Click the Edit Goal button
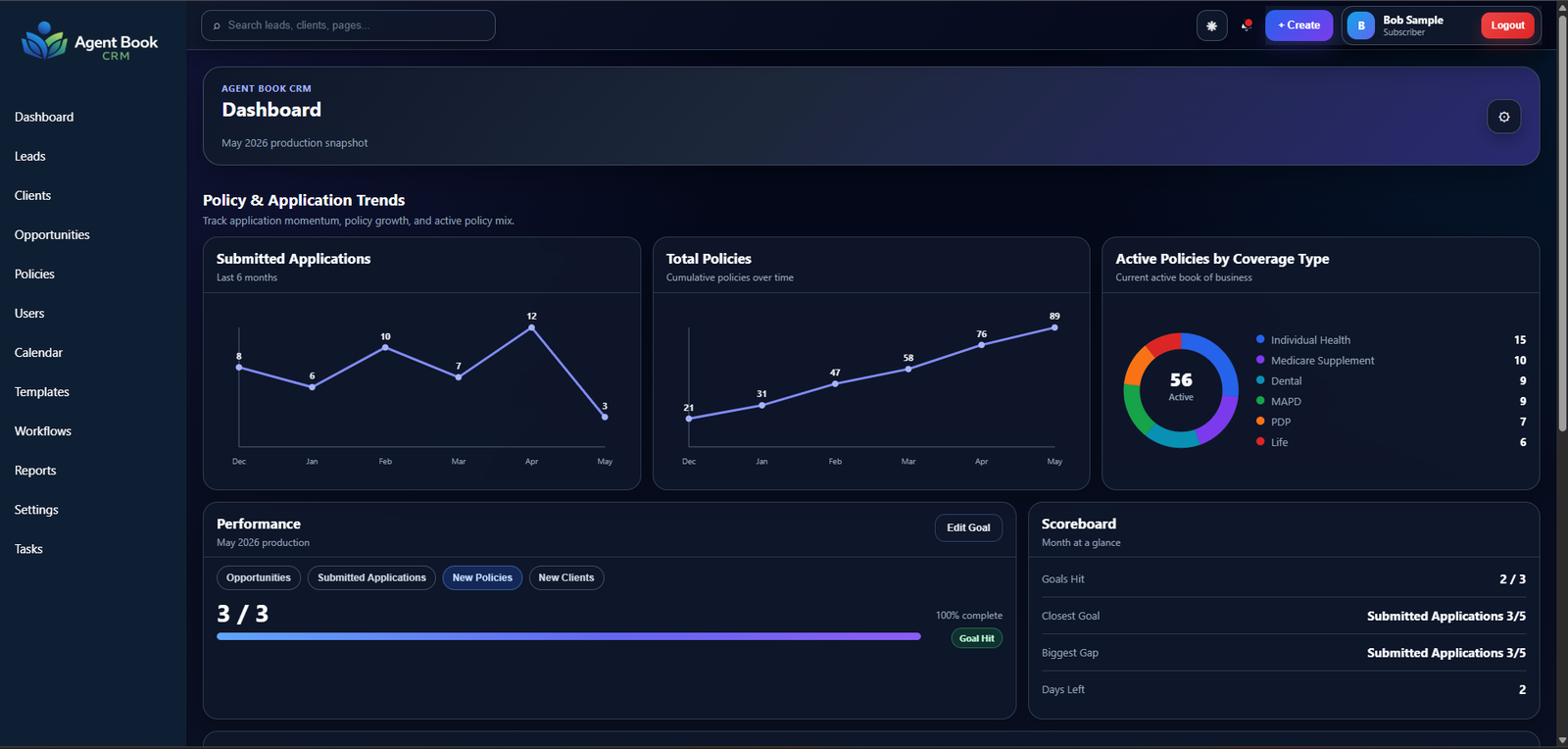The width and height of the screenshot is (1568, 749). click(x=968, y=527)
